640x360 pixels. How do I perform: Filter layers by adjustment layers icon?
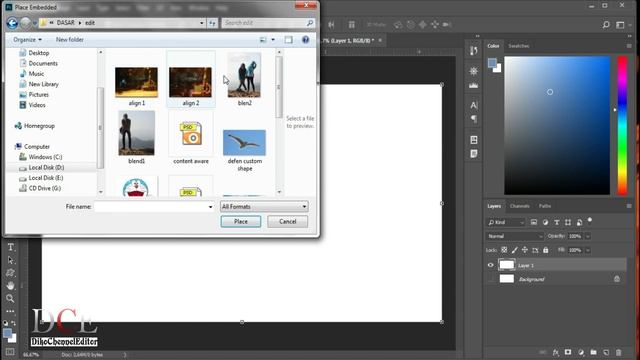click(x=545, y=222)
